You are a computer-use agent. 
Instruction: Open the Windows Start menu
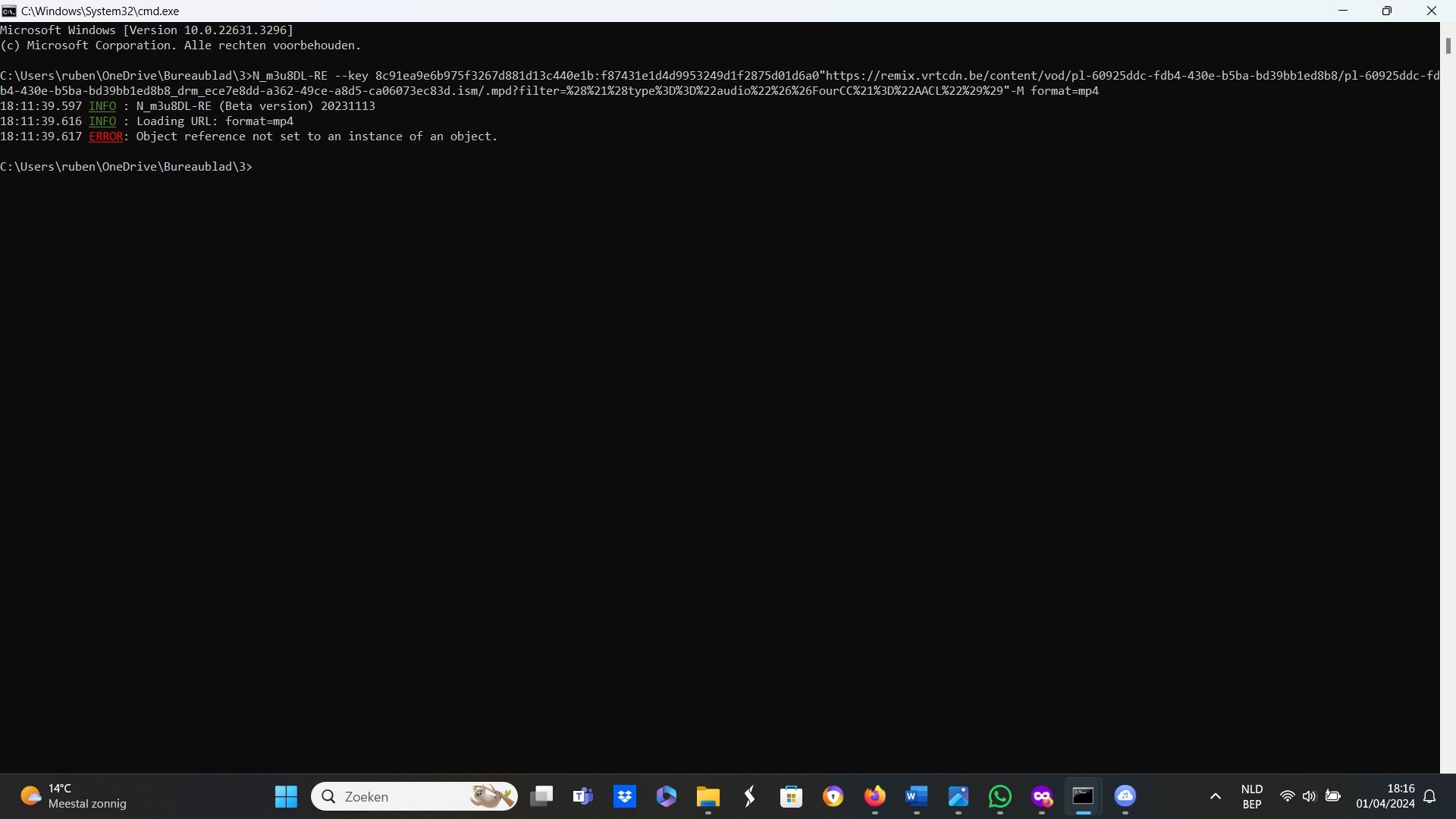(x=286, y=796)
